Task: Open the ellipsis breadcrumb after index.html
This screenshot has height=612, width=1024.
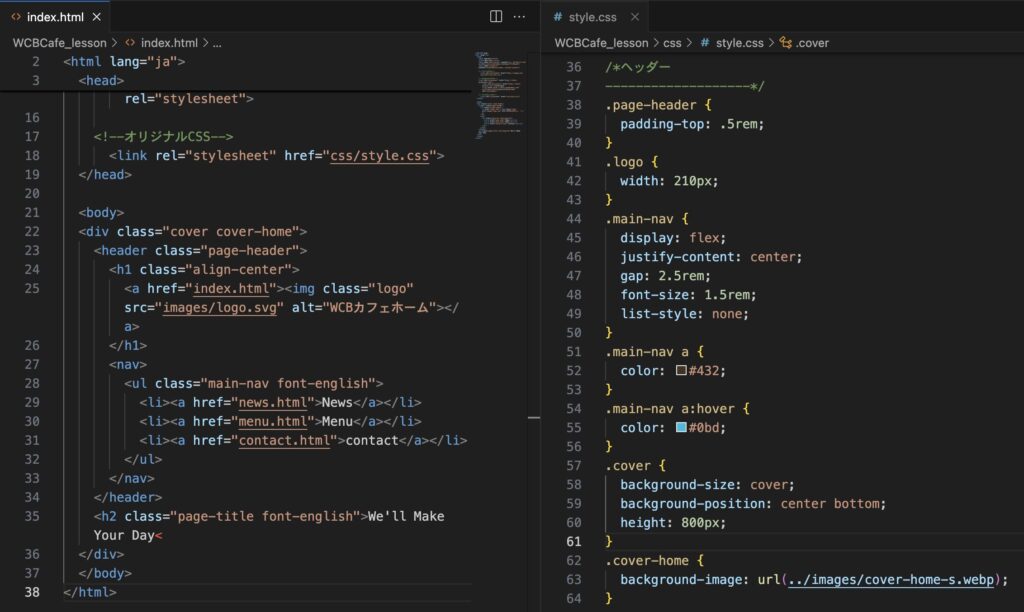Action: coord(217,43)
